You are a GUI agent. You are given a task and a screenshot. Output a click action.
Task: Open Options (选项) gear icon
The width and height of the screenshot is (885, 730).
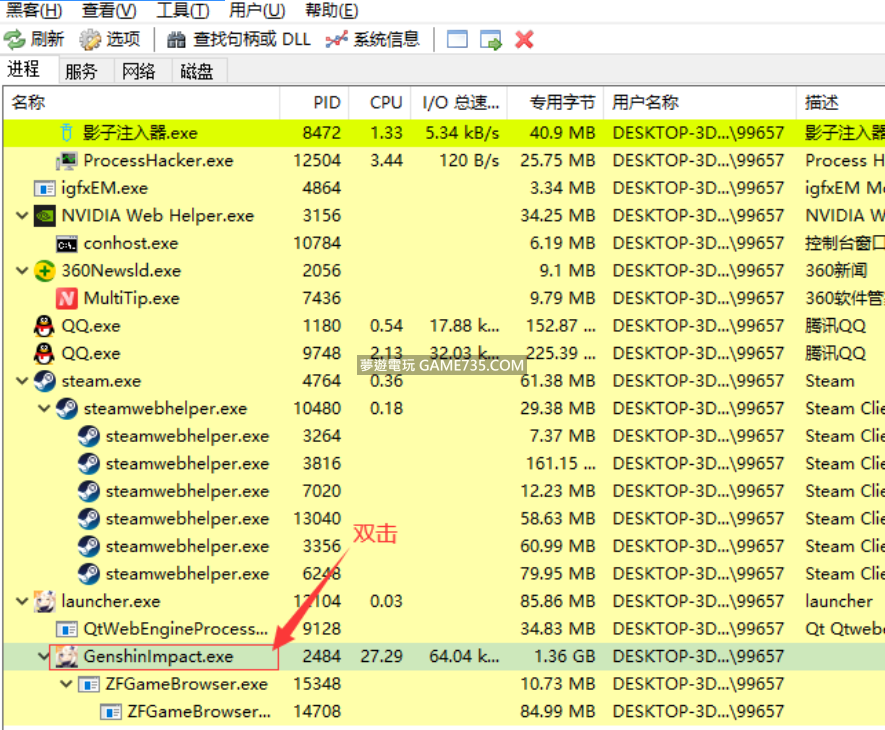pyautogui.click(x=91, y=40)
